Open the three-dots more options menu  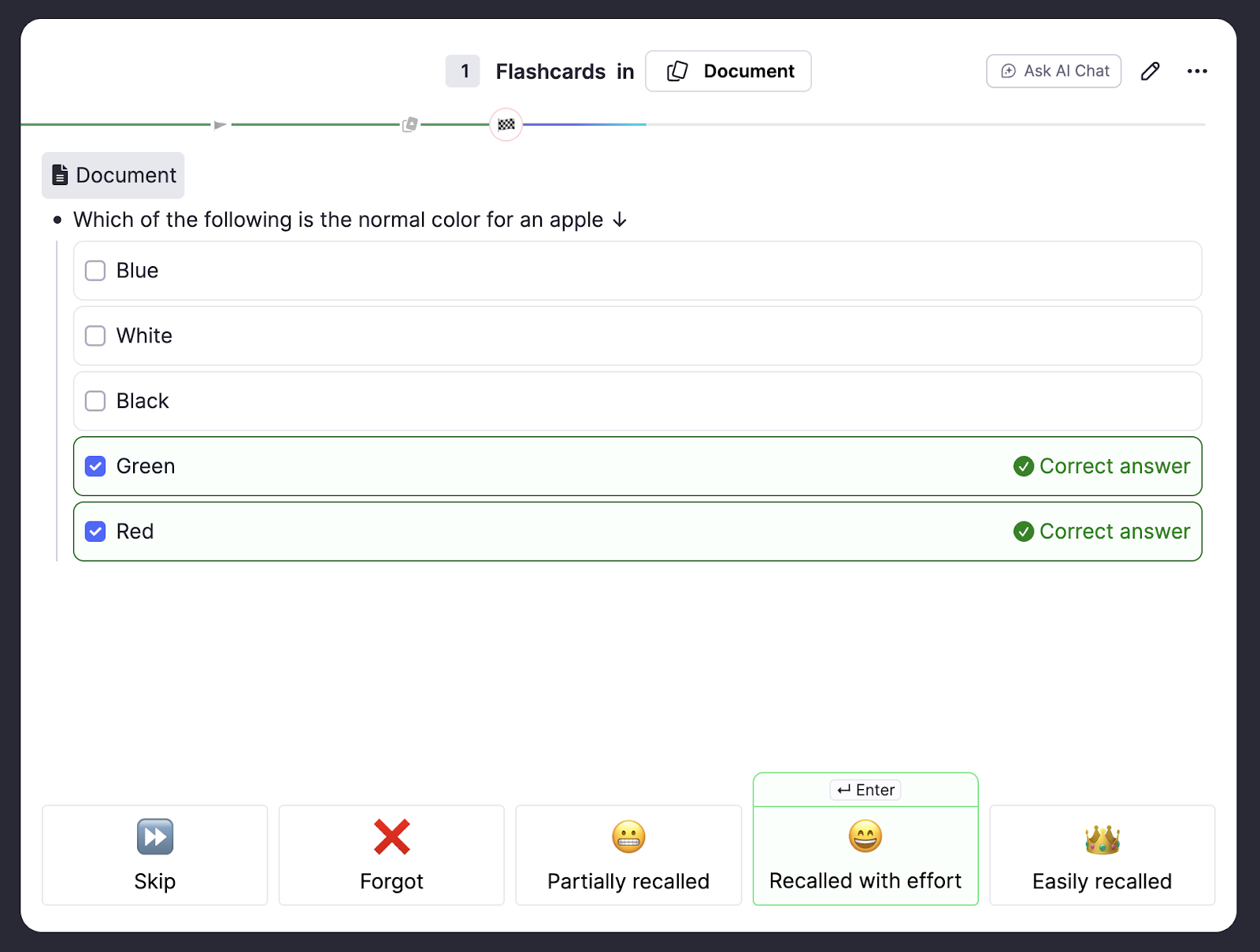(x=1197, y=72)
